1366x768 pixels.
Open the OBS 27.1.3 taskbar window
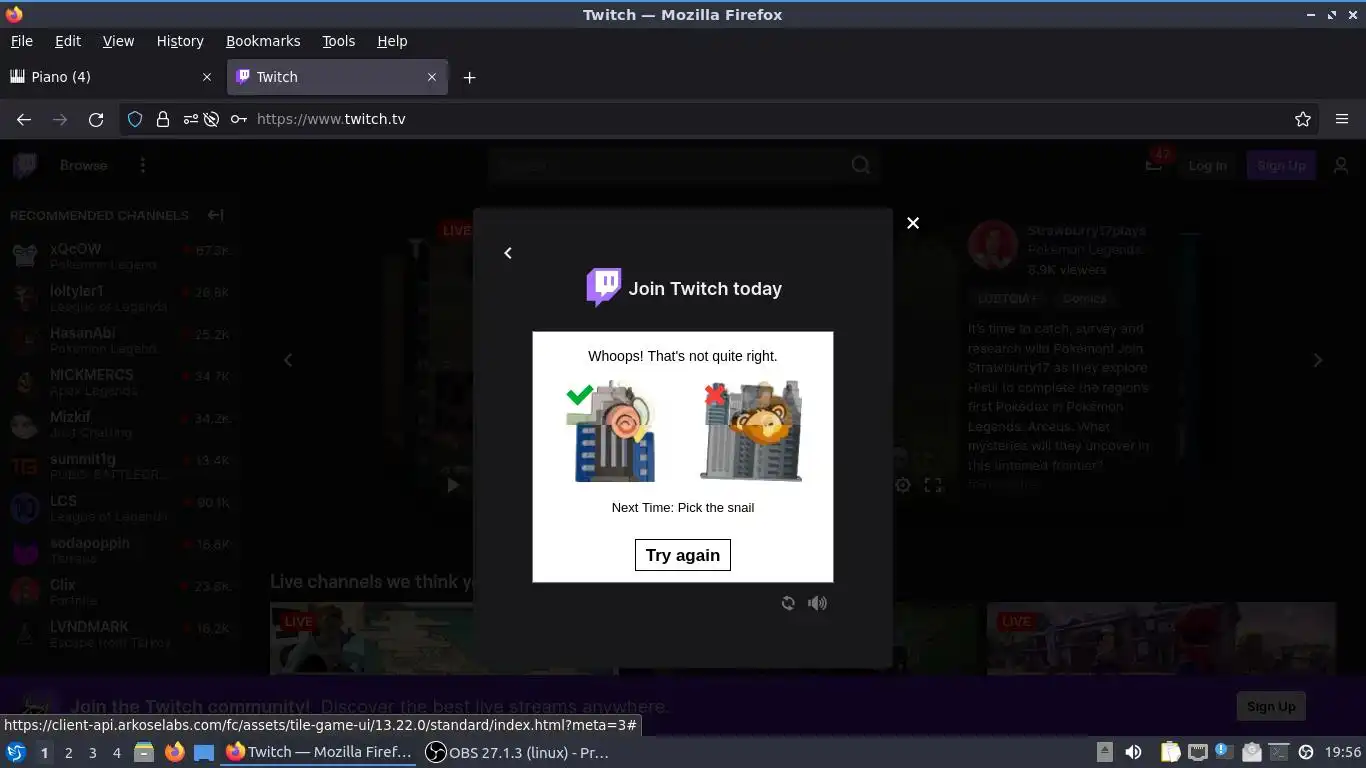point(518,752)
